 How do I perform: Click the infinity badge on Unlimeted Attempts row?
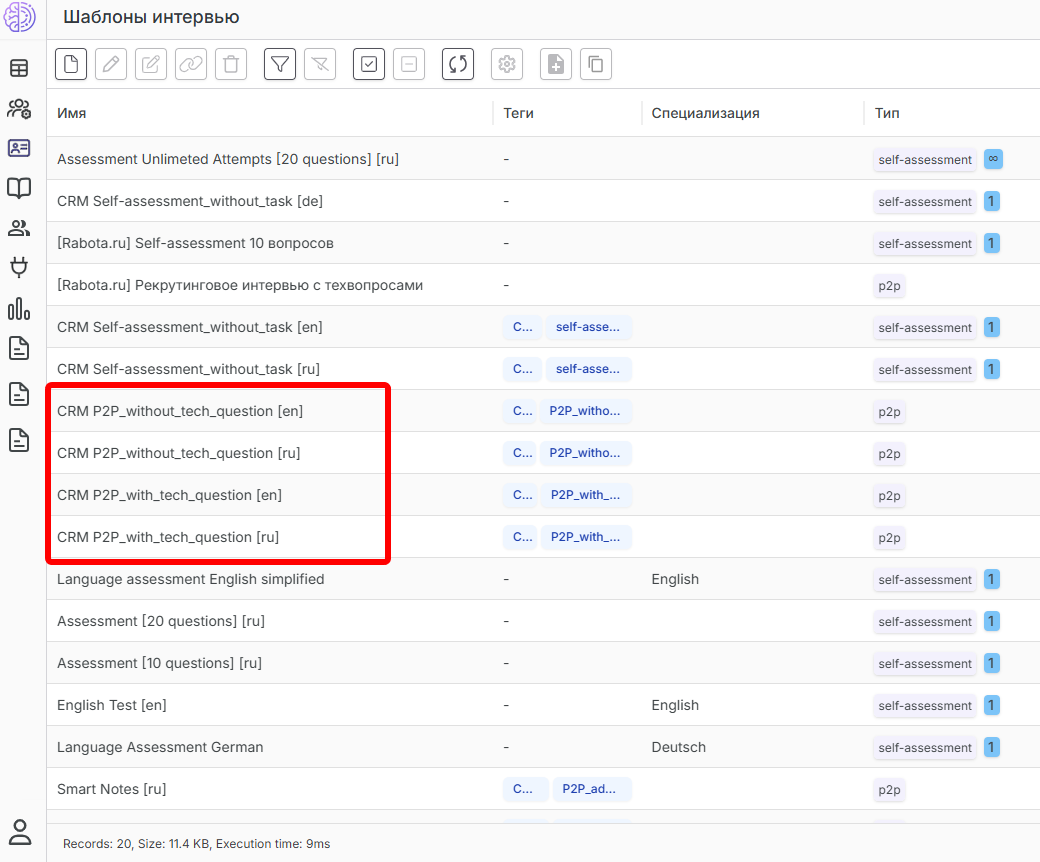point(993,159)
